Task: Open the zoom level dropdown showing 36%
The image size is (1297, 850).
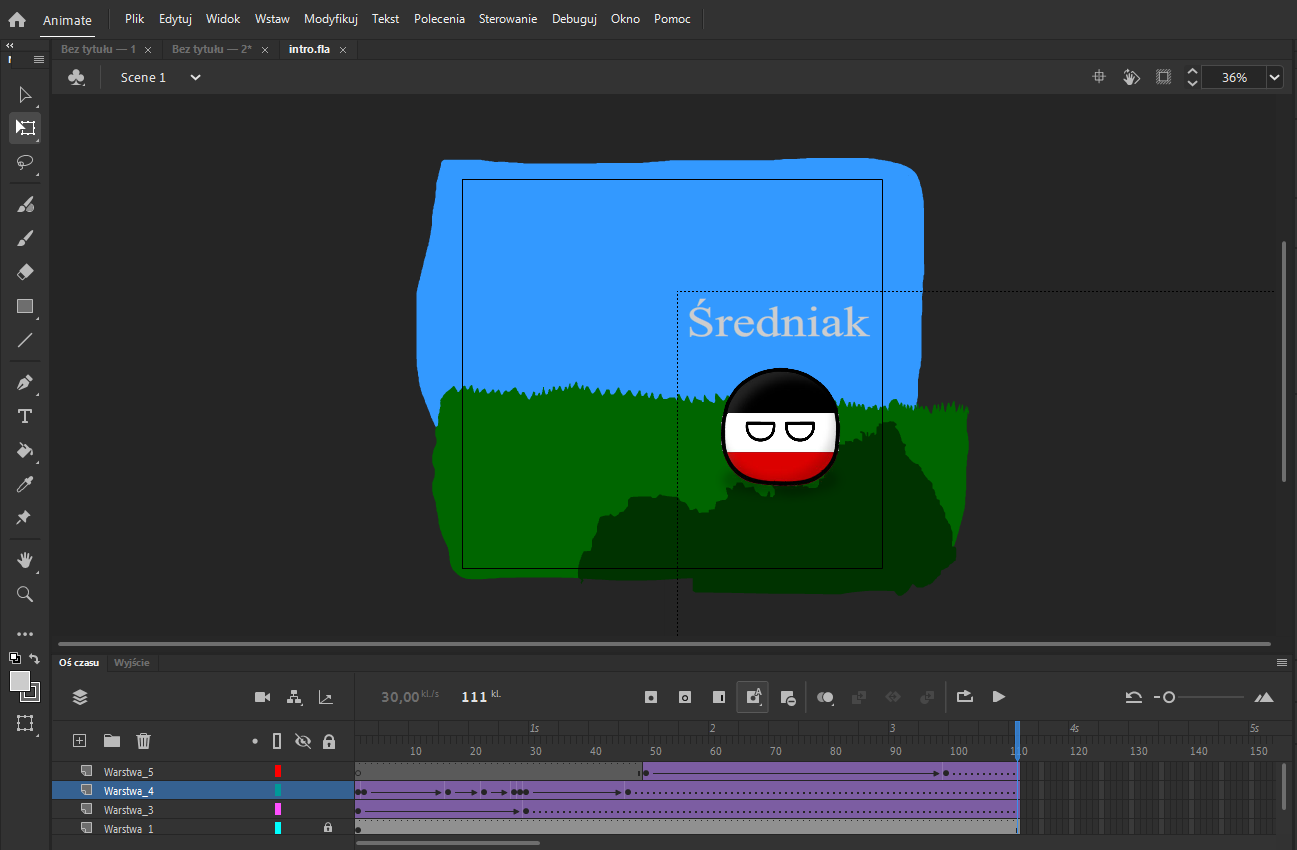Action: pyautogui.click(x=1275, y=77)
